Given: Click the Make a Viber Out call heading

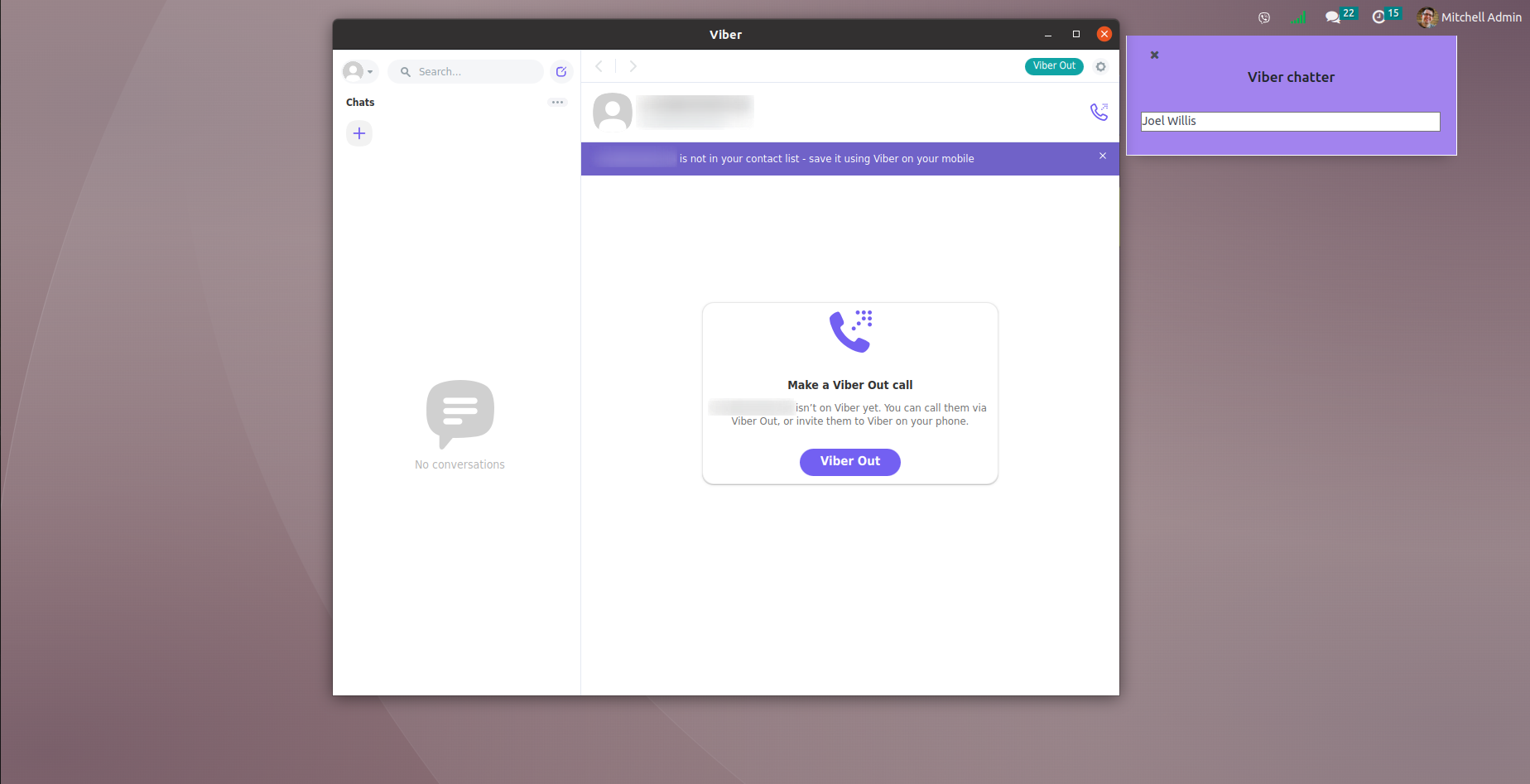Looking at the screenshot, I should click(850, 385).
